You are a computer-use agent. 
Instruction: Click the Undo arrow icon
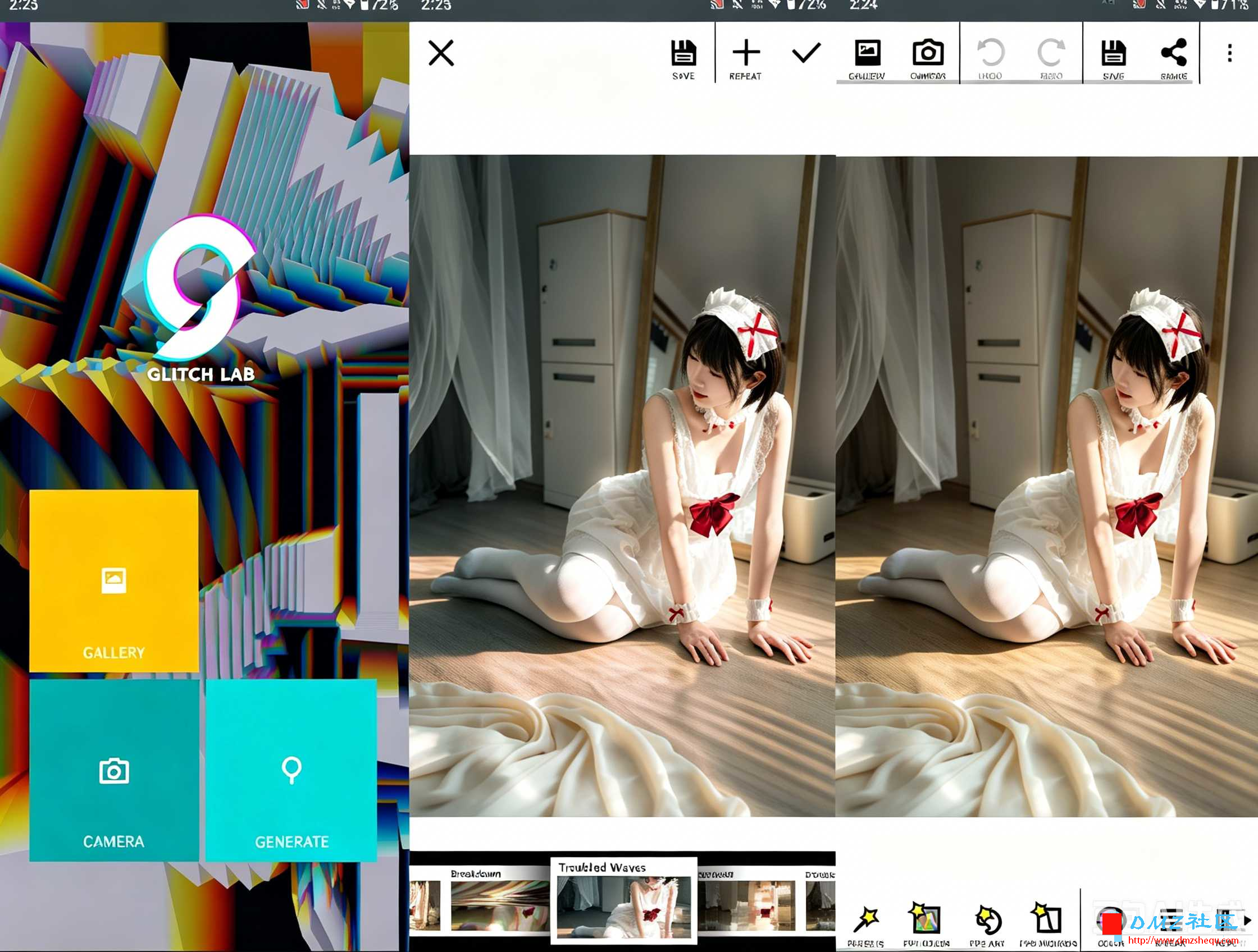tap(990, 59)
